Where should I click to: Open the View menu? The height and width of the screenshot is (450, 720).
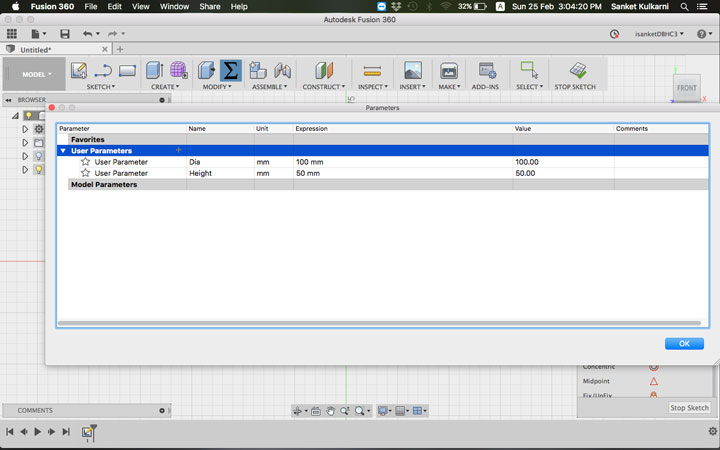(x=141, y=6)
